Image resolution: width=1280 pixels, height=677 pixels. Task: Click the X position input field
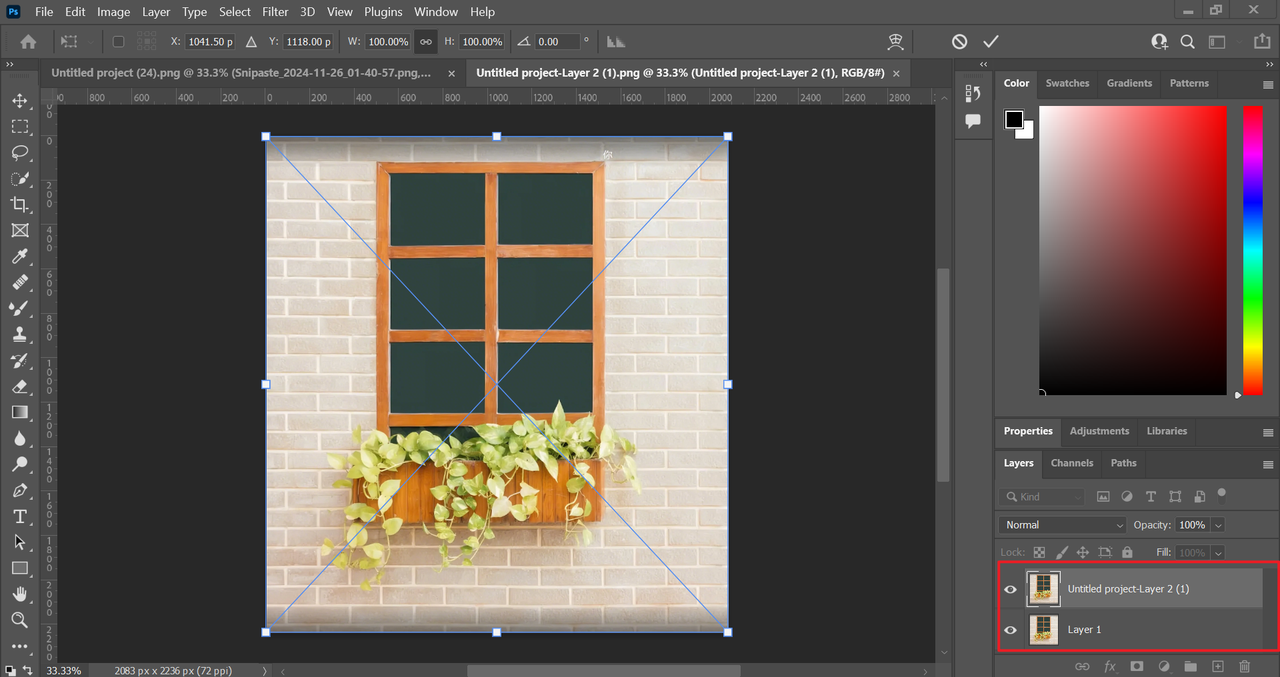[x=210, y=42]
